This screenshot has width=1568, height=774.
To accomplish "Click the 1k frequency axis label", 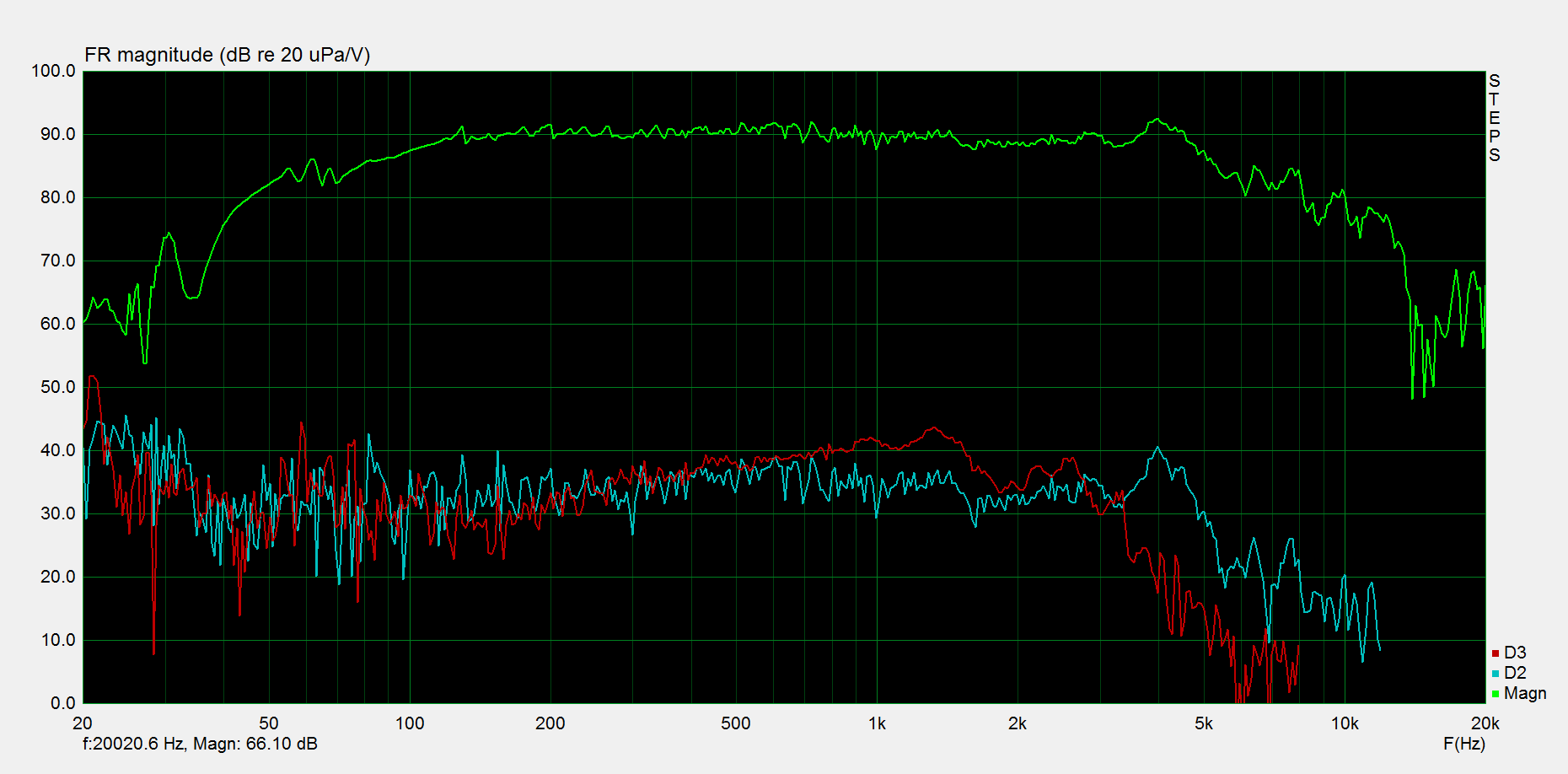I will pyautogui.click(x=877, y=723).
